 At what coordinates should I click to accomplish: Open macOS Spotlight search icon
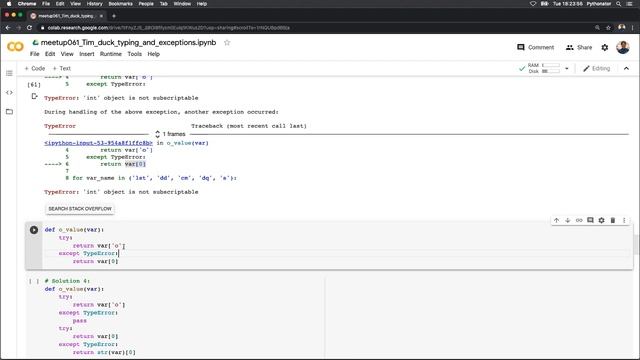tap(618, 4)
